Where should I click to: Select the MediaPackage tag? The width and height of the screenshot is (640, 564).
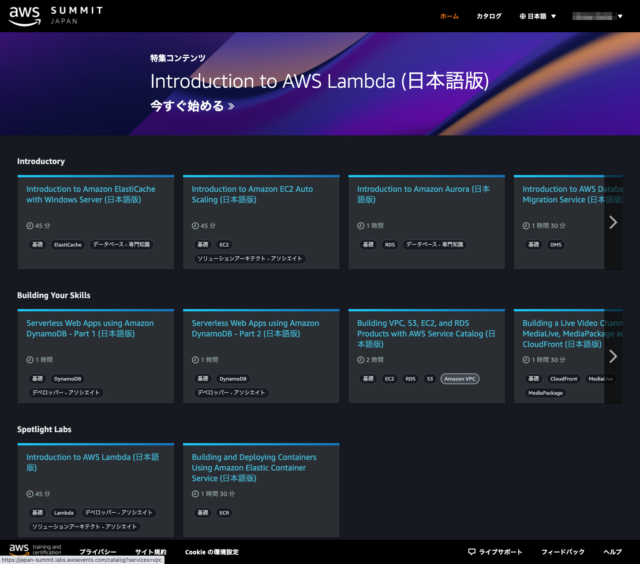click(545, 393)
